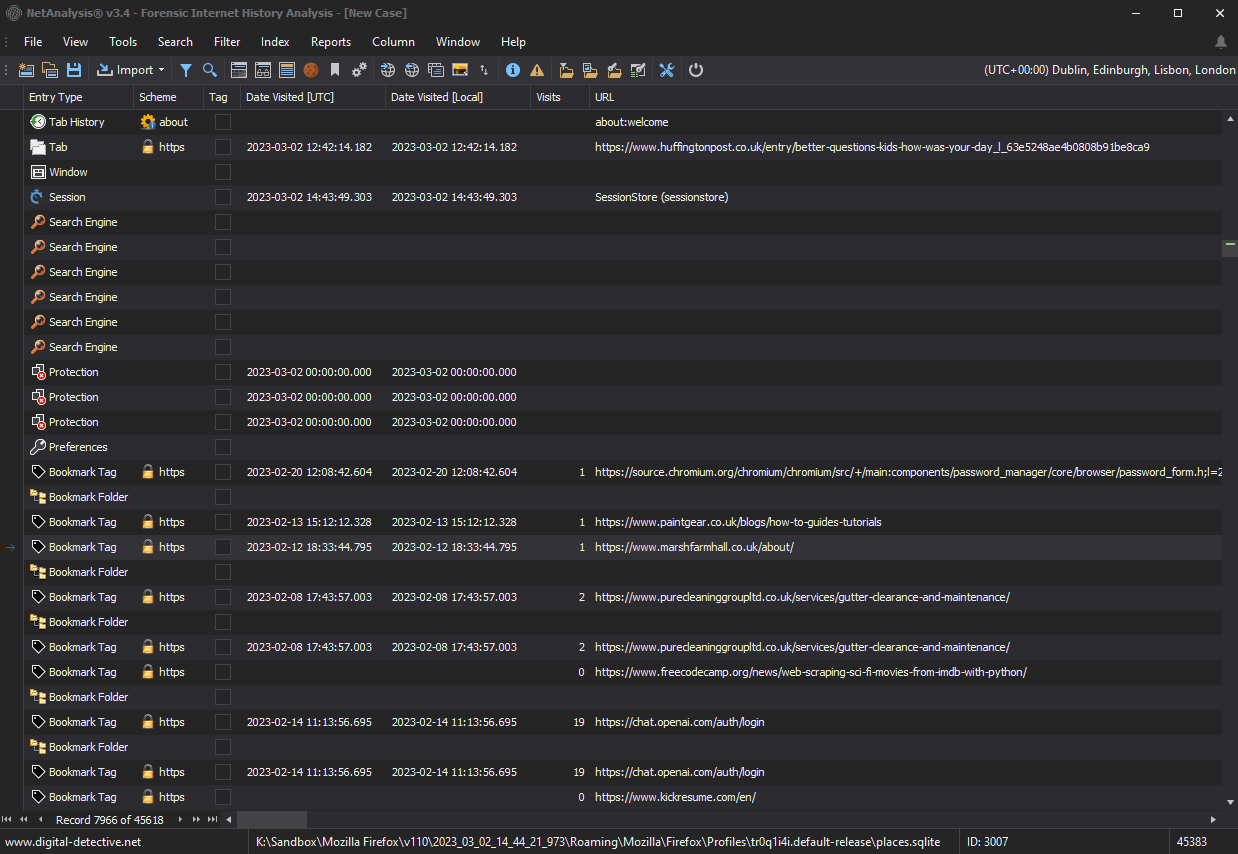Image resolution: width=1238 pixels, height=854 pixels.
Task: Click www.digital-detective.net in status bar
Action: pos(74,842)
